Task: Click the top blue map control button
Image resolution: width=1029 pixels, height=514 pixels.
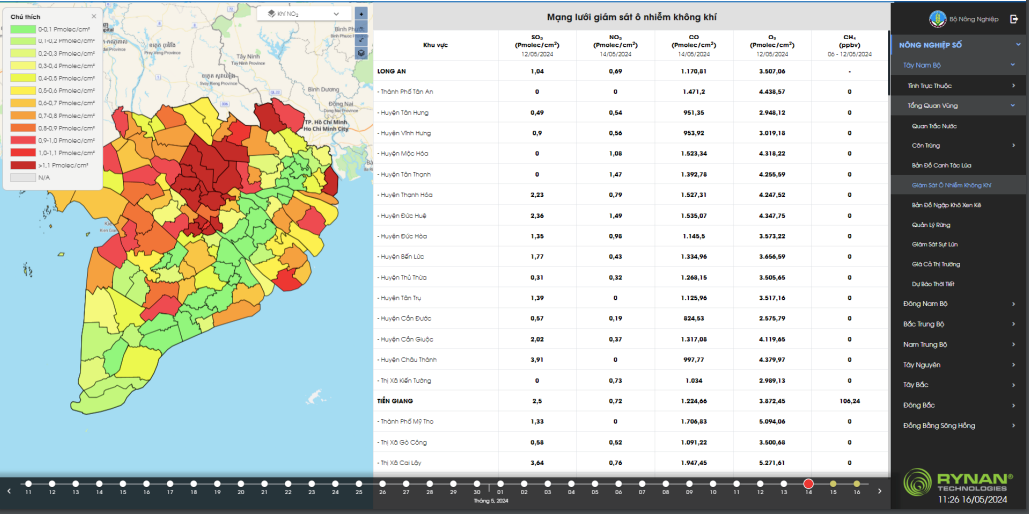Action: [361, 13]
